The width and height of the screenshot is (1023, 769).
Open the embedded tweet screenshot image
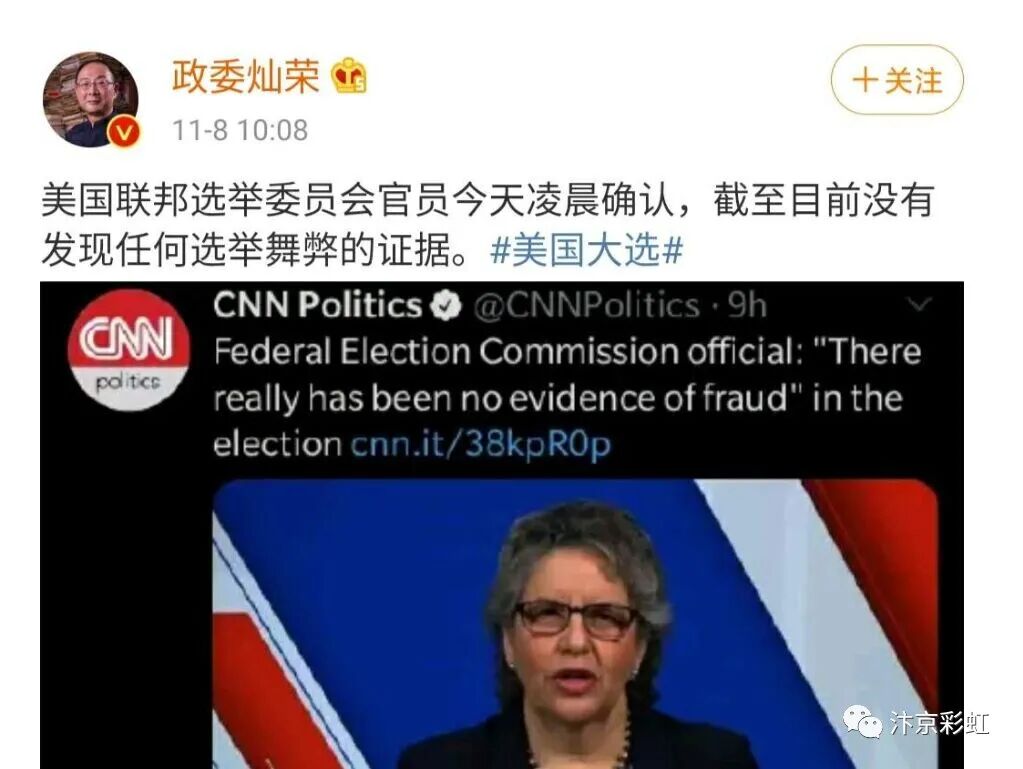(502, 526)
